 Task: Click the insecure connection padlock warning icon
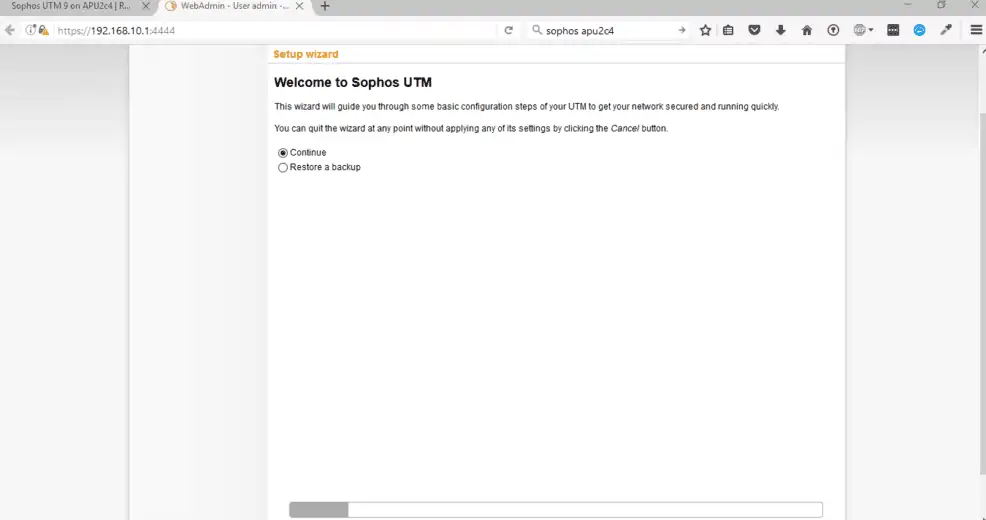43,30
